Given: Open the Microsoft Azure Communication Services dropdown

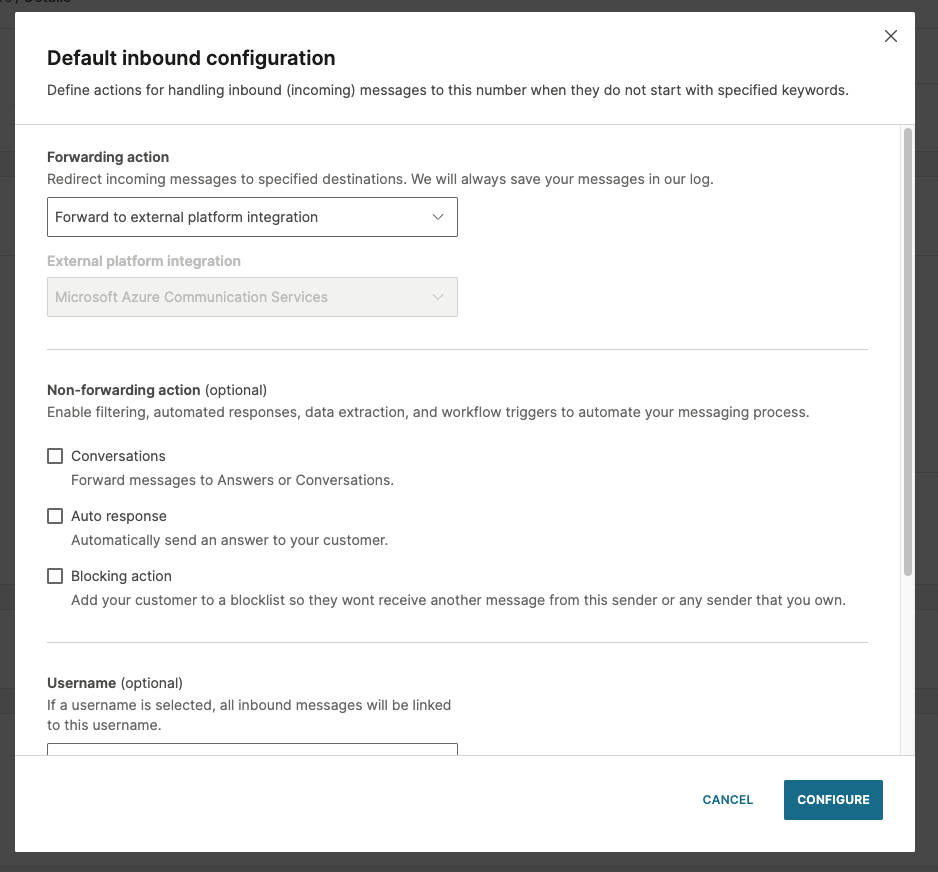Looking at the screenshot, I should tap(252, 297).
